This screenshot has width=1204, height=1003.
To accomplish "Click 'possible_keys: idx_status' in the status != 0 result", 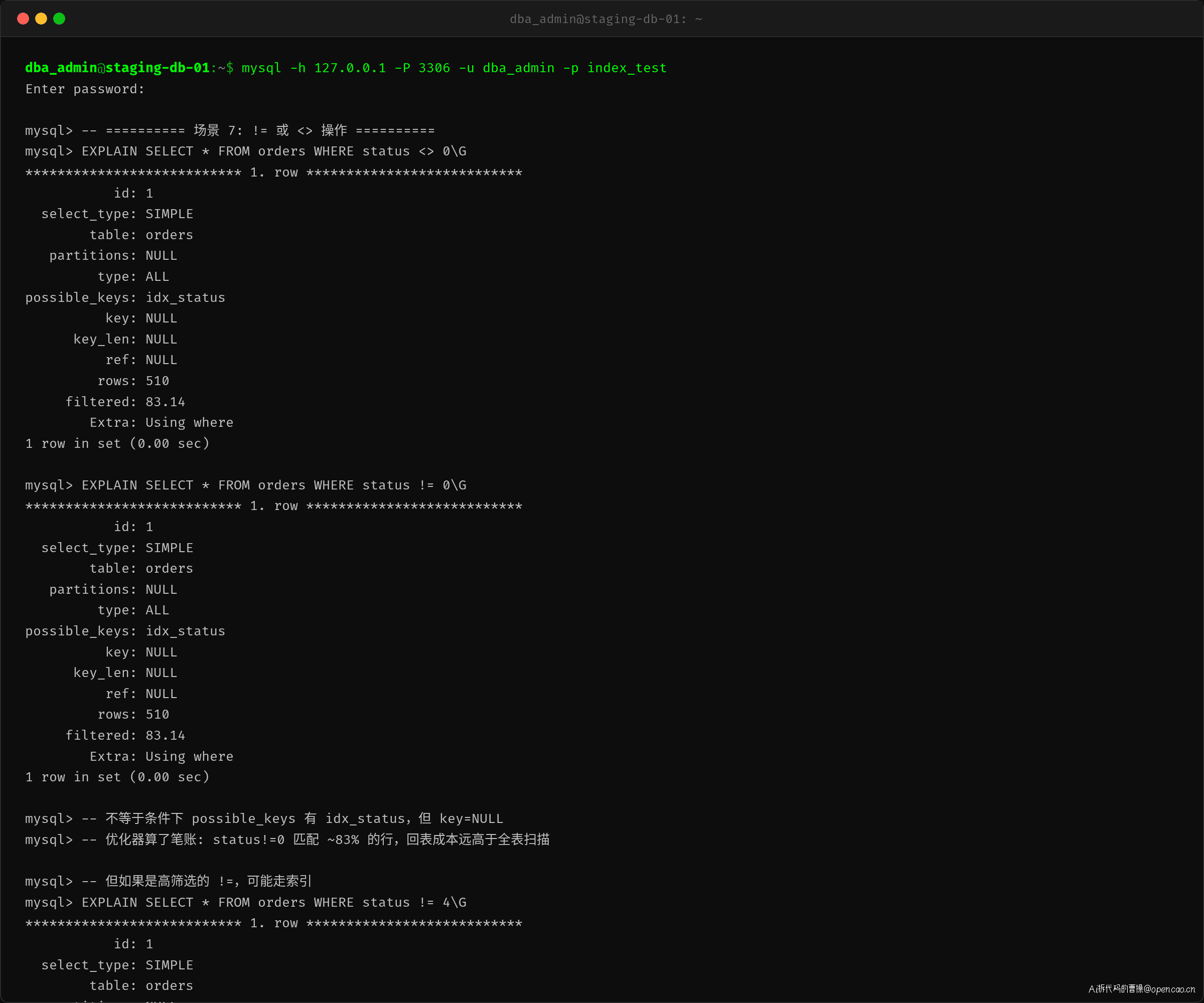I will 125,631.
